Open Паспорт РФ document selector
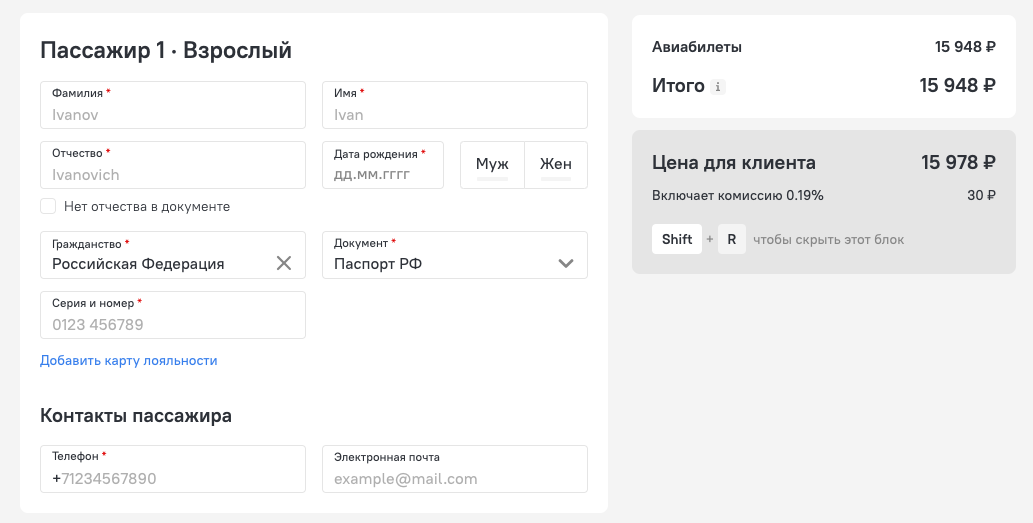The height and width of the screenshot is (523, 1033). (x=455, y=255)
